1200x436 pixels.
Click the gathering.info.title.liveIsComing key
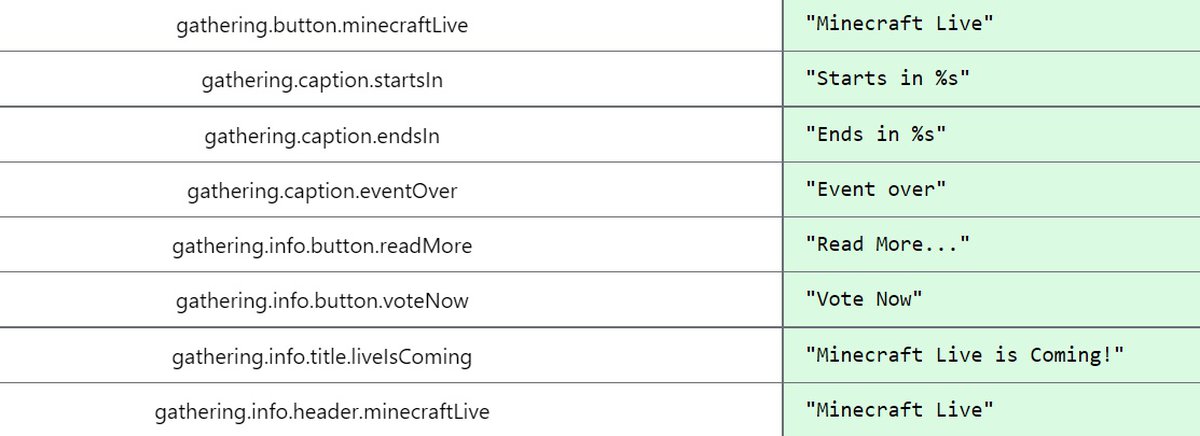coord(322,356)
